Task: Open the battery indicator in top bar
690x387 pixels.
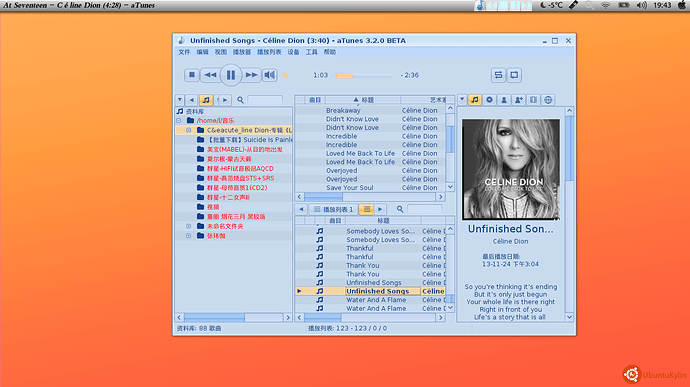Action: click(624, 5)
